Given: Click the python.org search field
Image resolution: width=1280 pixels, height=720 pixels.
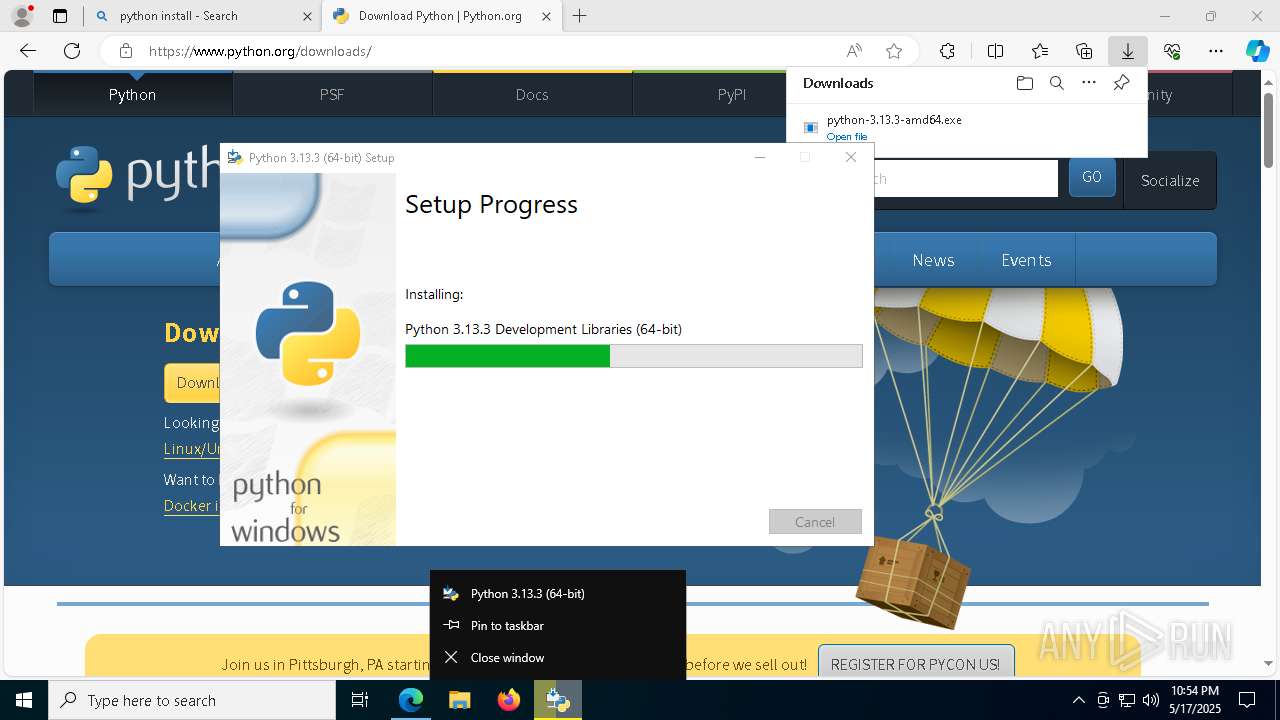Looking at the screenshot, I should pyautogui.click(x=966, y=179).
